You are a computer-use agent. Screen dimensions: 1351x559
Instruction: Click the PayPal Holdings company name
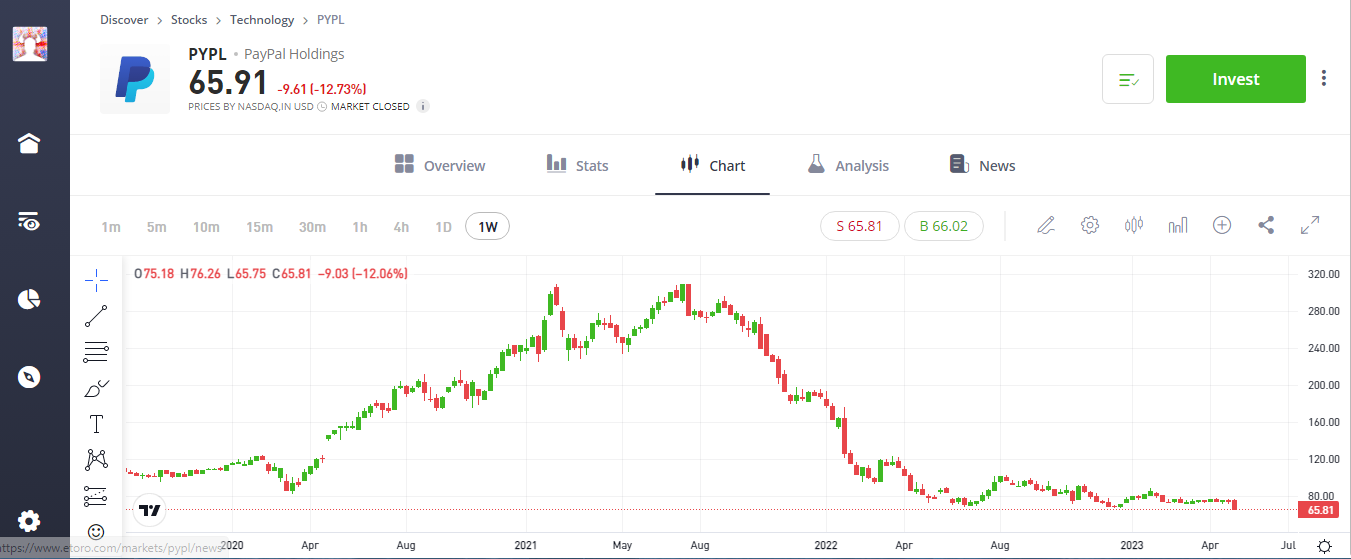tap(294, 54)
